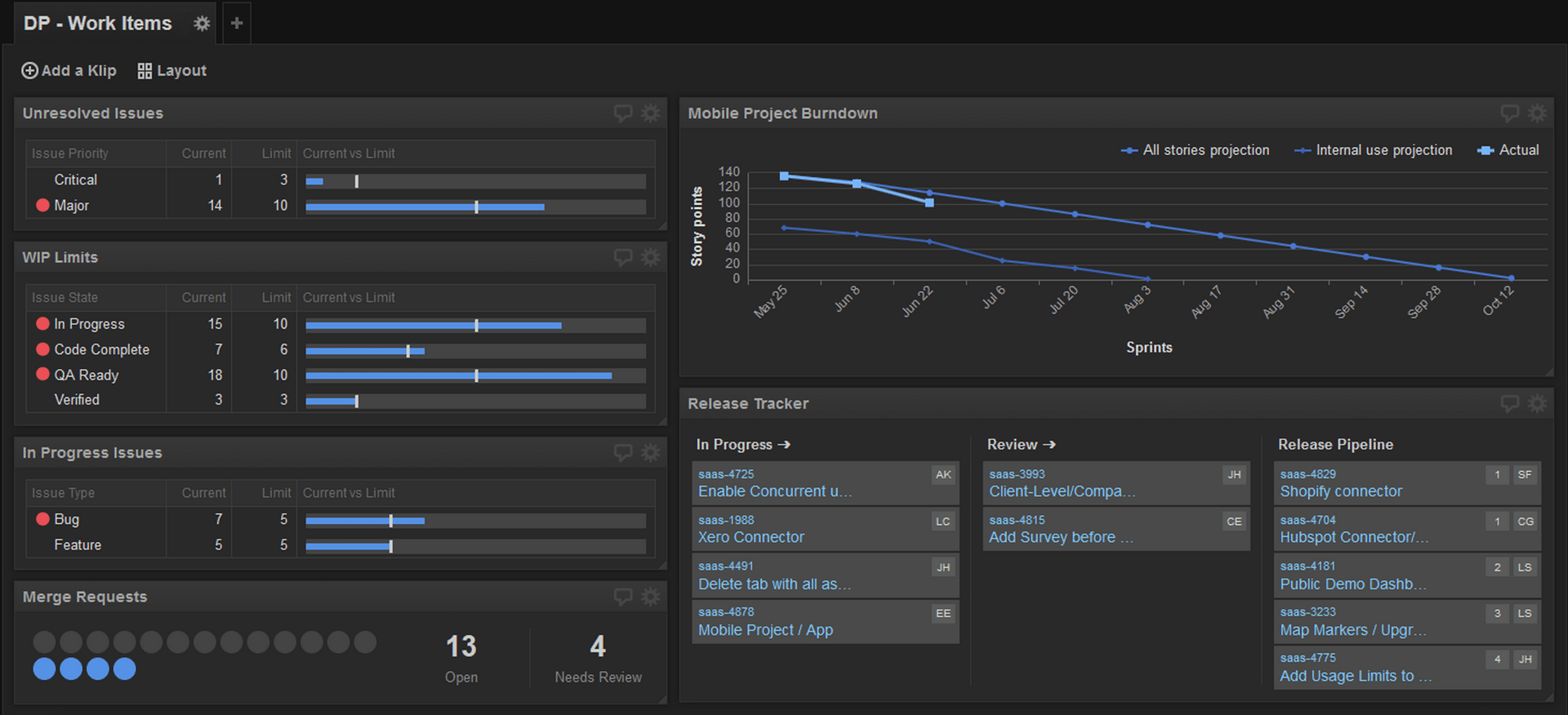The width and height of the screenshot is (1568, 715).
Task: Open the saas-4829 Shopify connector card
Action: (x=1406, y=483)
